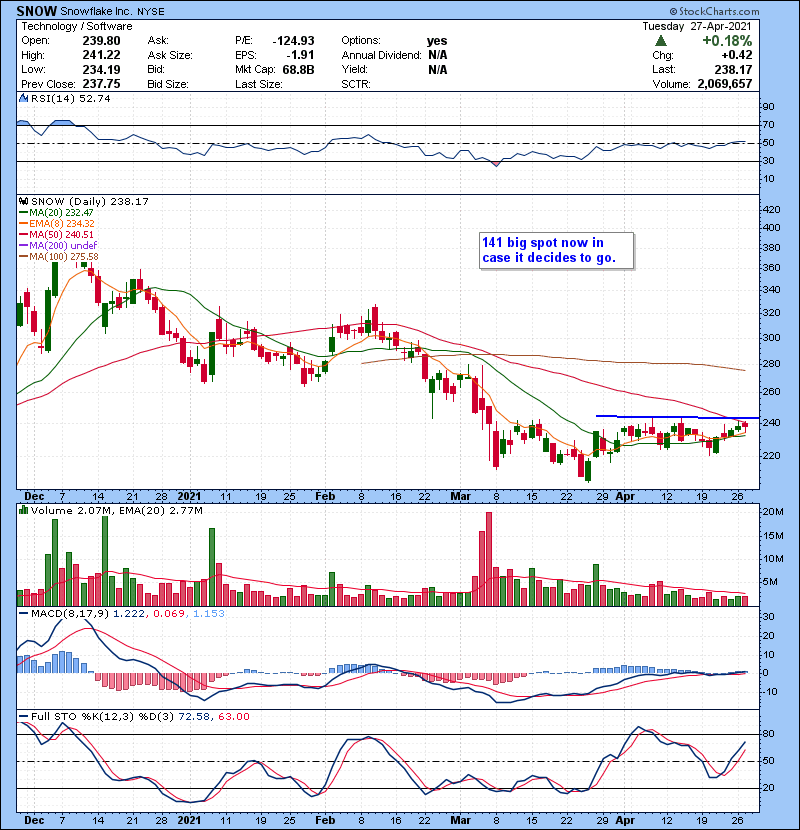Image resolution: width=800 pixels, height=830 pixels.
Task: Click the MACD(8,17,9) indicator label
Action: point(70,614)
